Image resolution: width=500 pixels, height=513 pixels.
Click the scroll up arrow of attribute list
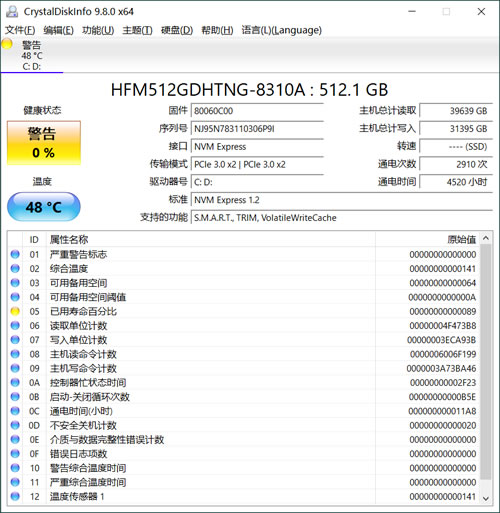486,238
